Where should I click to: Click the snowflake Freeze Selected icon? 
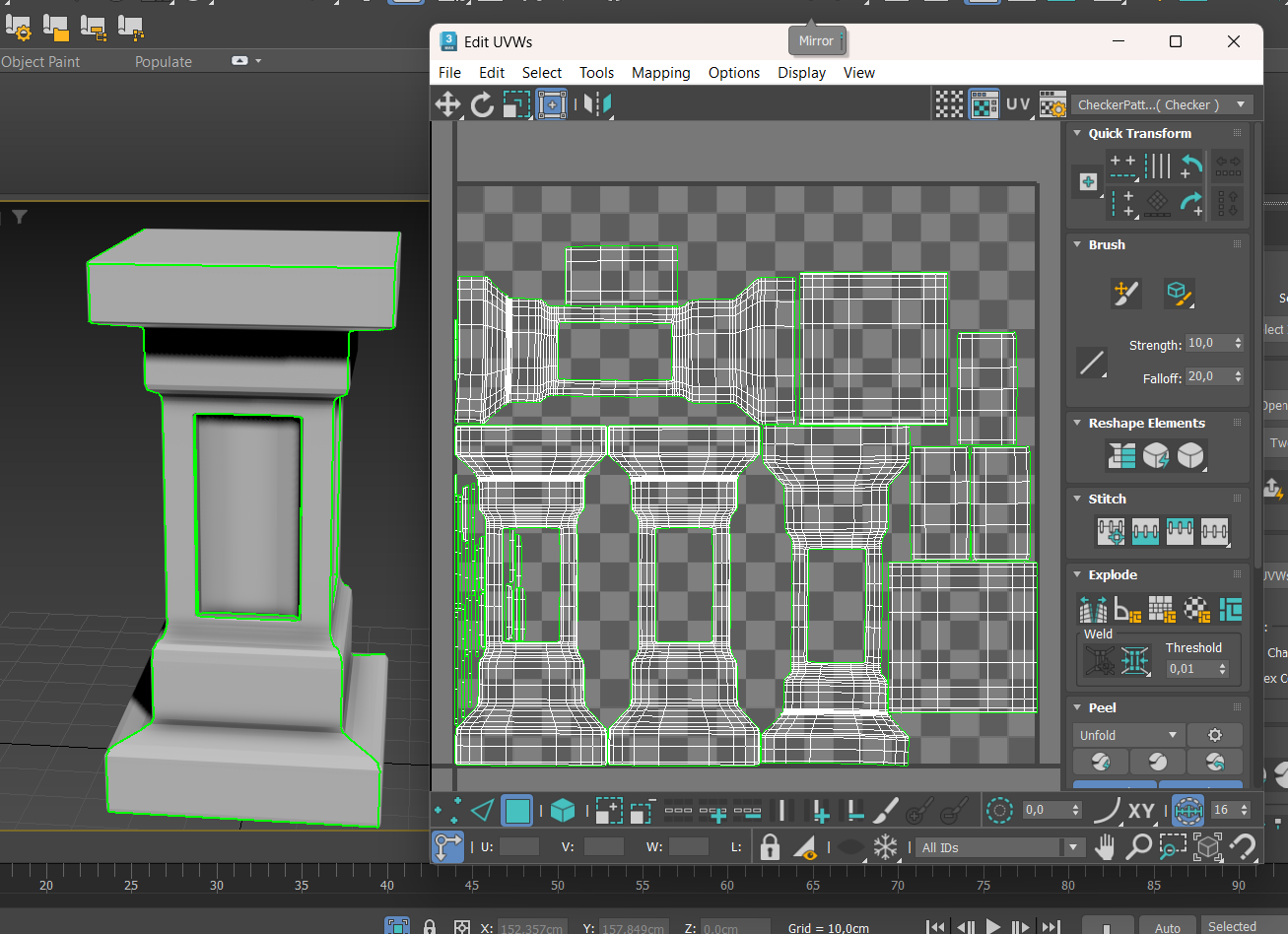click(x=887, y=847)
